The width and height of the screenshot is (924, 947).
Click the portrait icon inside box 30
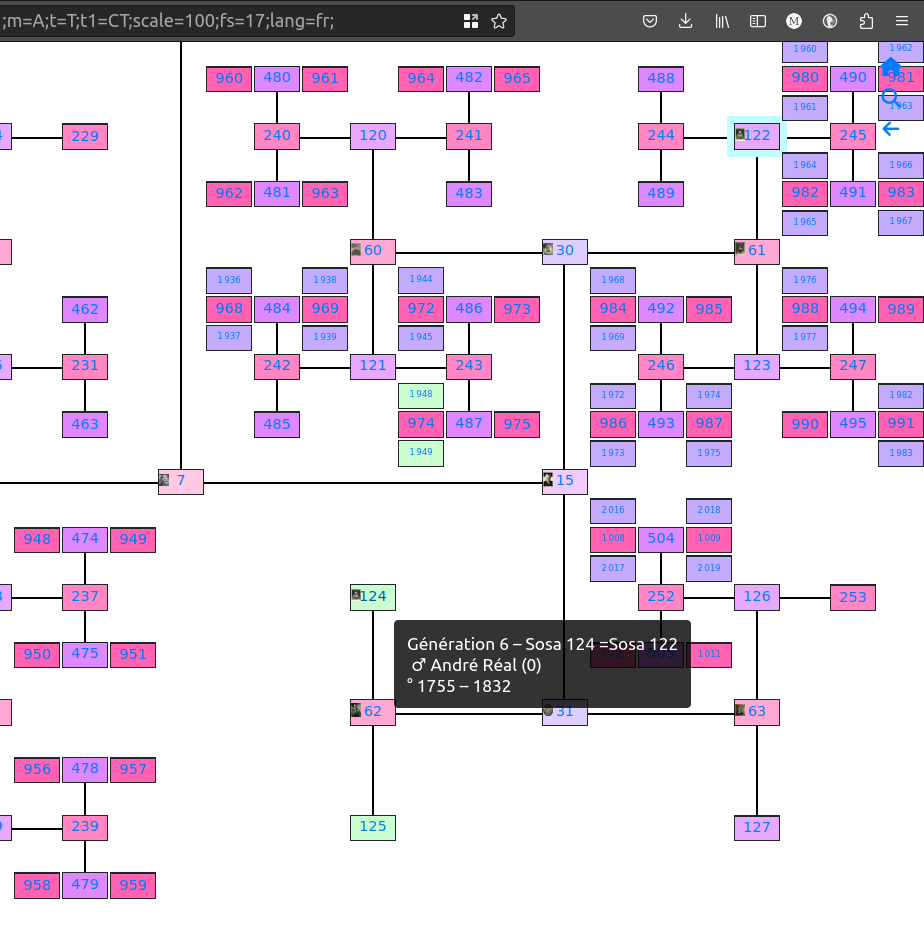pyautogui.click(x=548, y=250)
